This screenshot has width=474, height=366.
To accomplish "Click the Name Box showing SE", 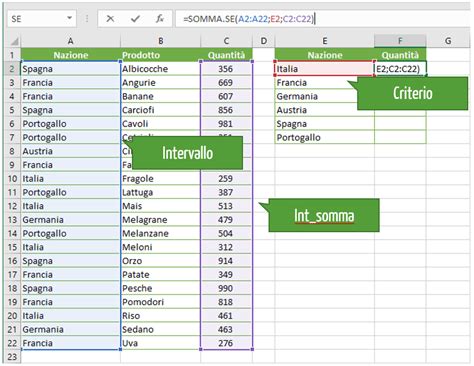I will click(x=42, y=19).
